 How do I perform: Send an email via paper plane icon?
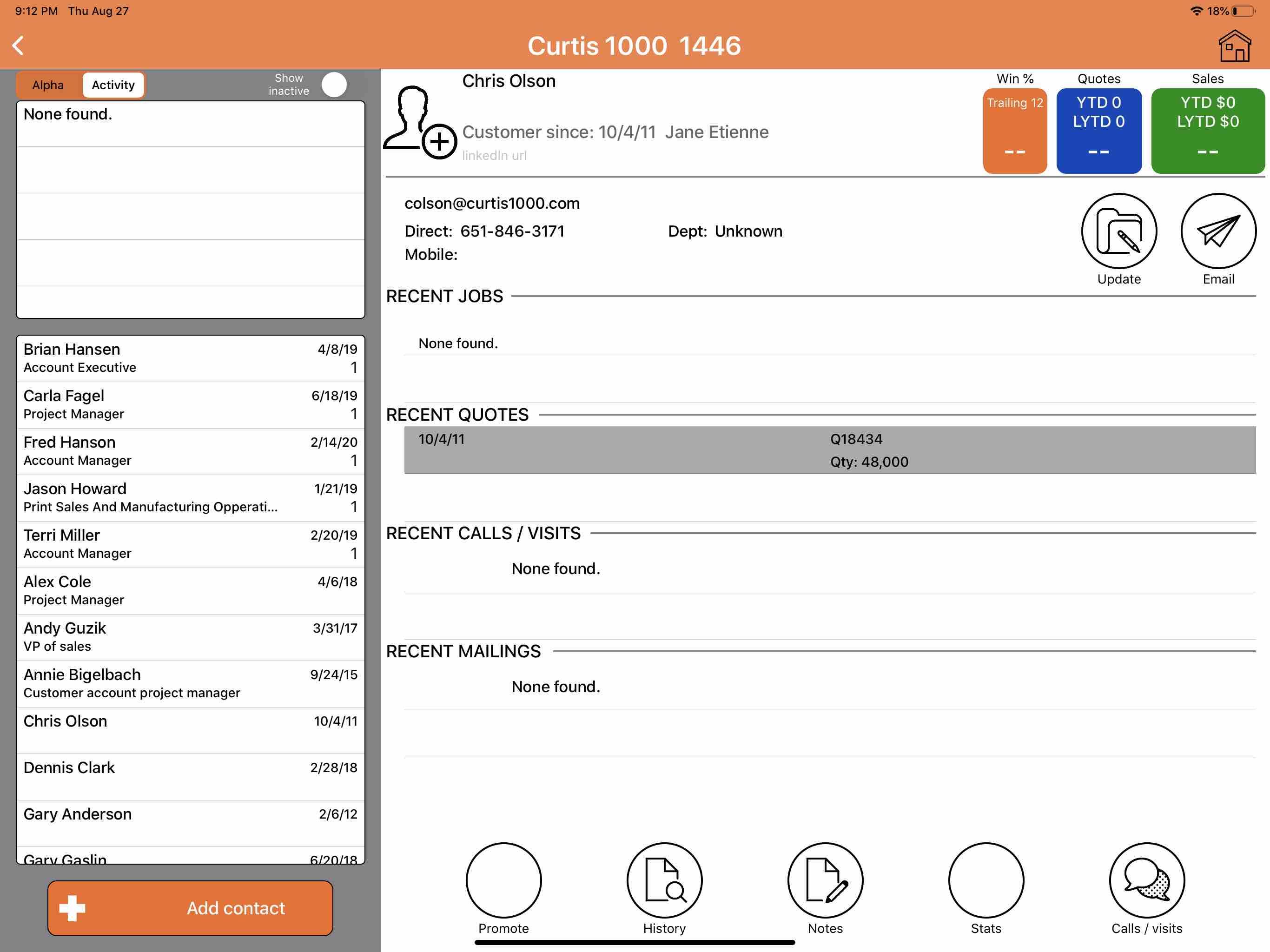point(1218,231)
